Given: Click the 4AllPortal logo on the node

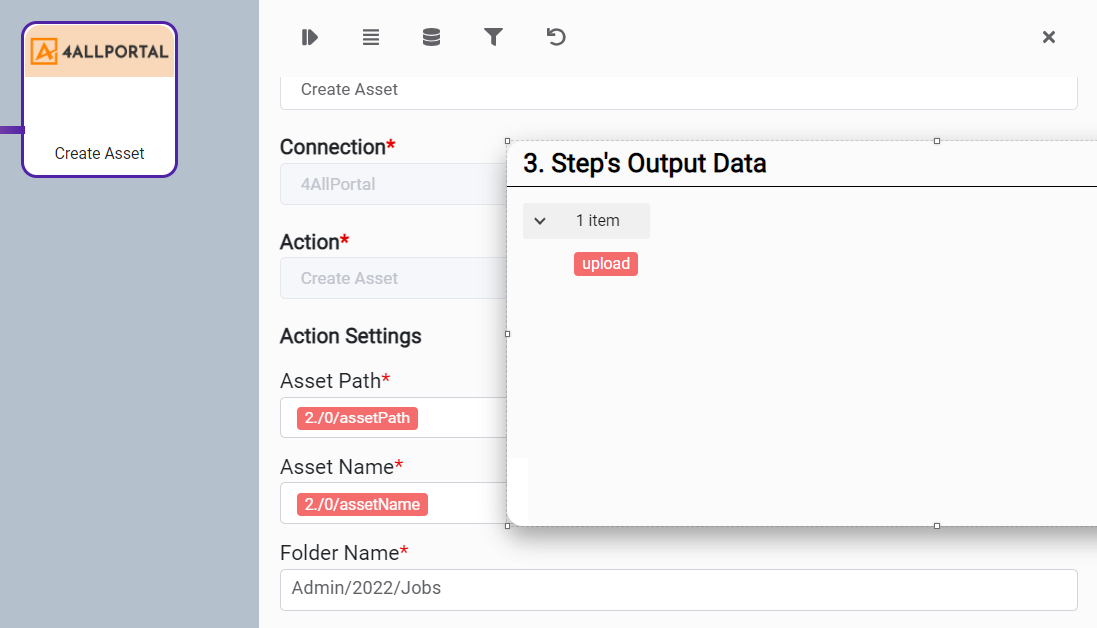Looking at the screenshot, I should (x=99, y=51).
